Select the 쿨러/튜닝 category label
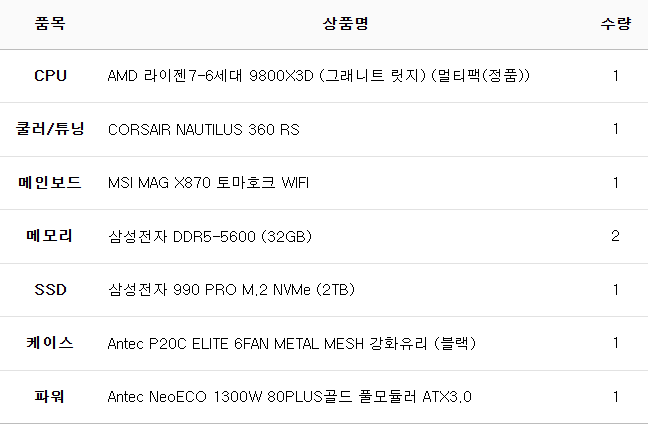Screen dimensions: 648x429 coord(50,129)
